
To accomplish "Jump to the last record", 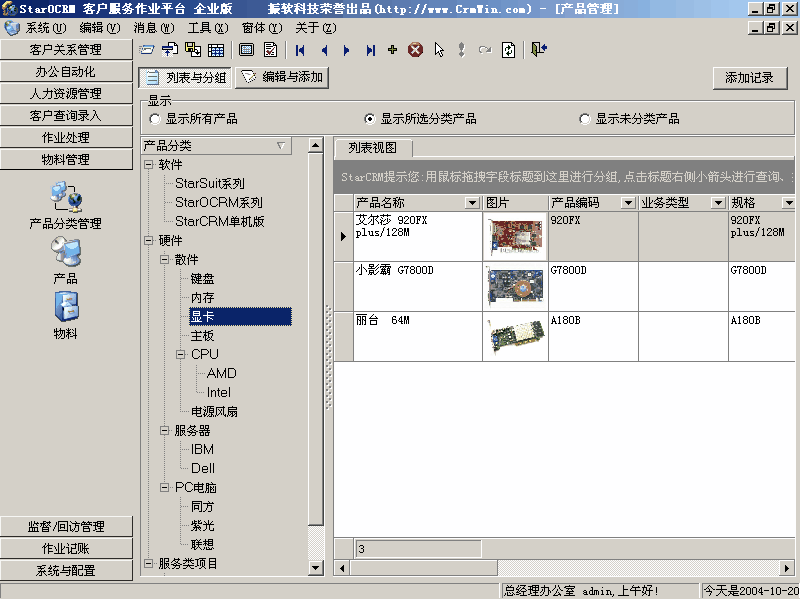I will pyautogui.click(x=371, y=50).
